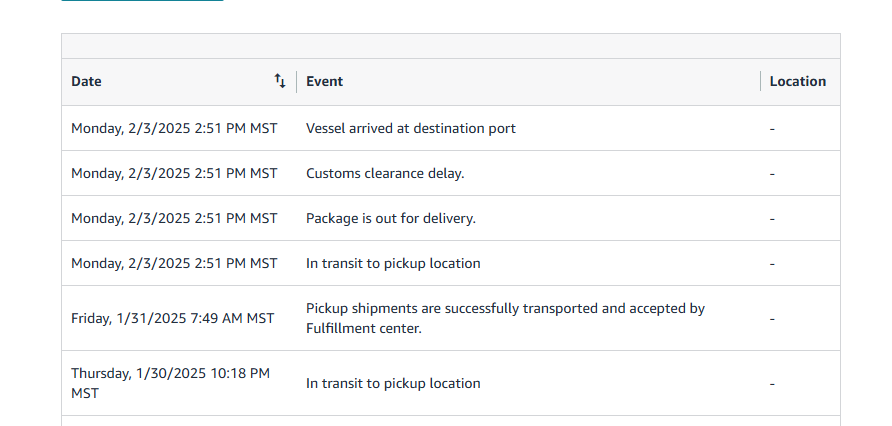The image size is (892, 426).
Task: Click the date beside Vessel arrived event
Action: [174, 129]
